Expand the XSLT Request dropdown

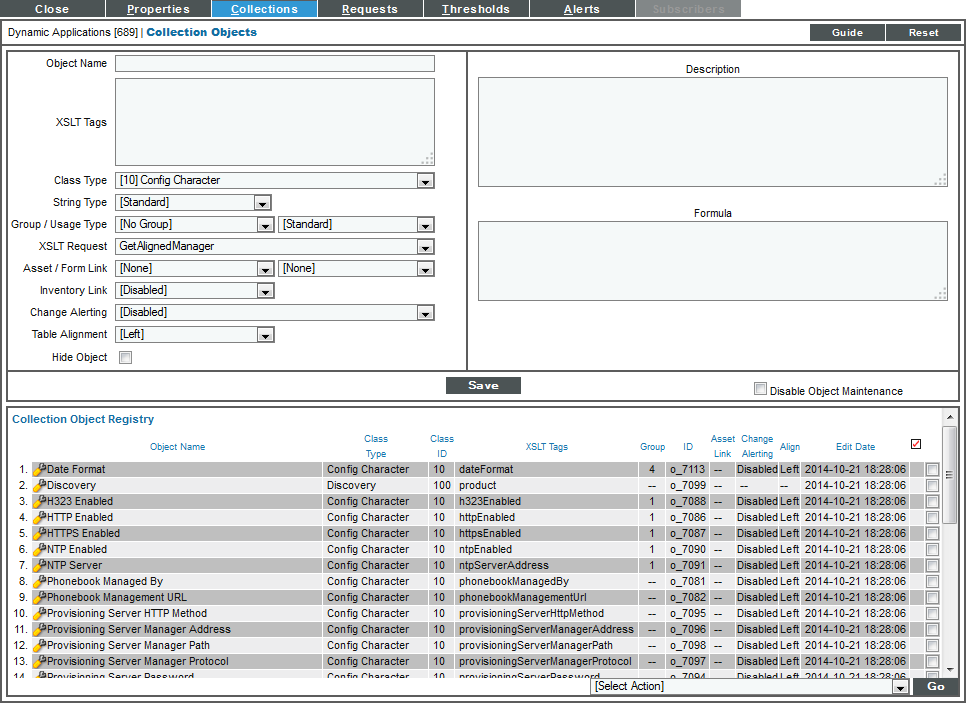(425, 246)
